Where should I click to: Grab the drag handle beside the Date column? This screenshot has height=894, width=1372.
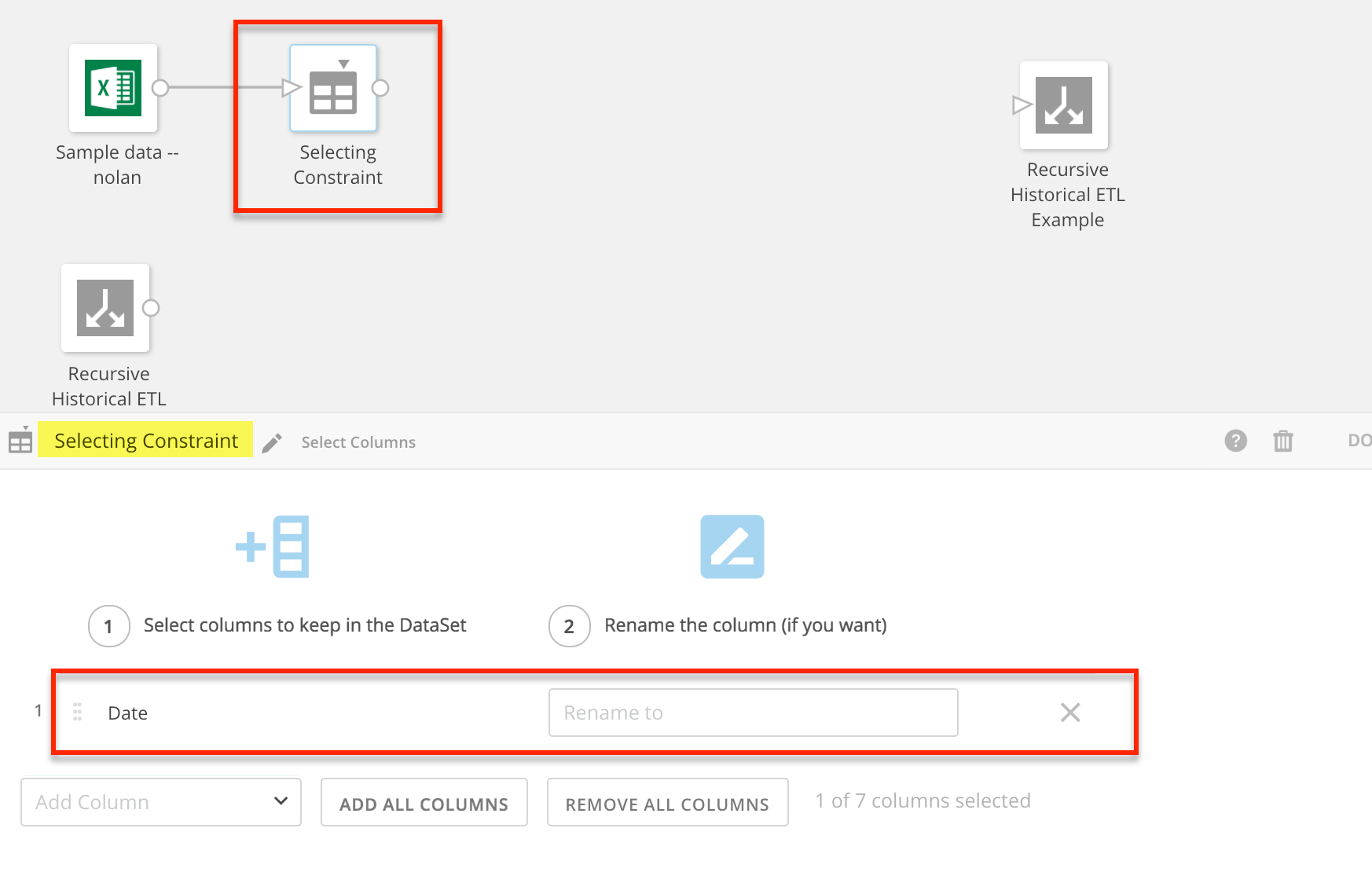[77, 711]
